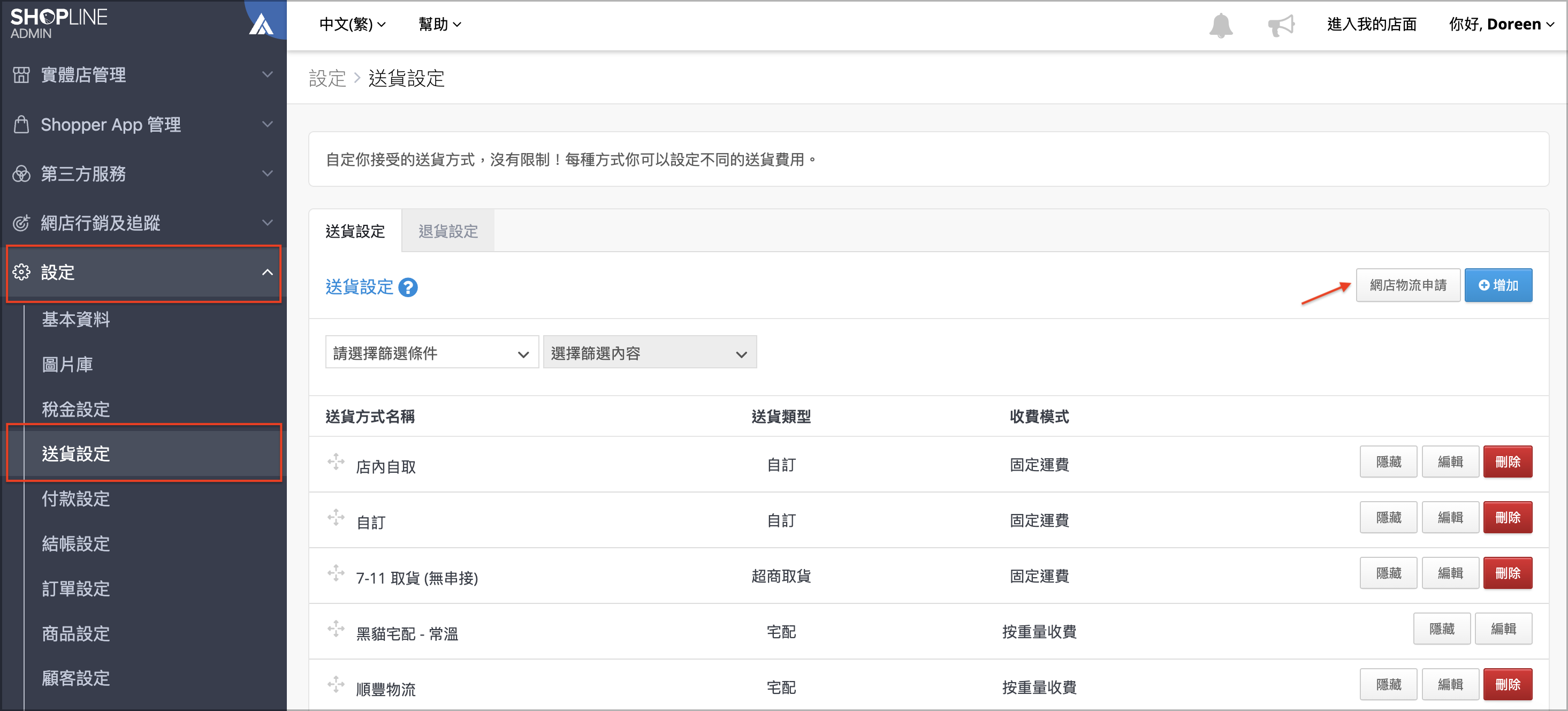This screenshot has width=1568, height=711.
Task: Open the 中文(繁) language dropdown
Action: click(353, 24)
